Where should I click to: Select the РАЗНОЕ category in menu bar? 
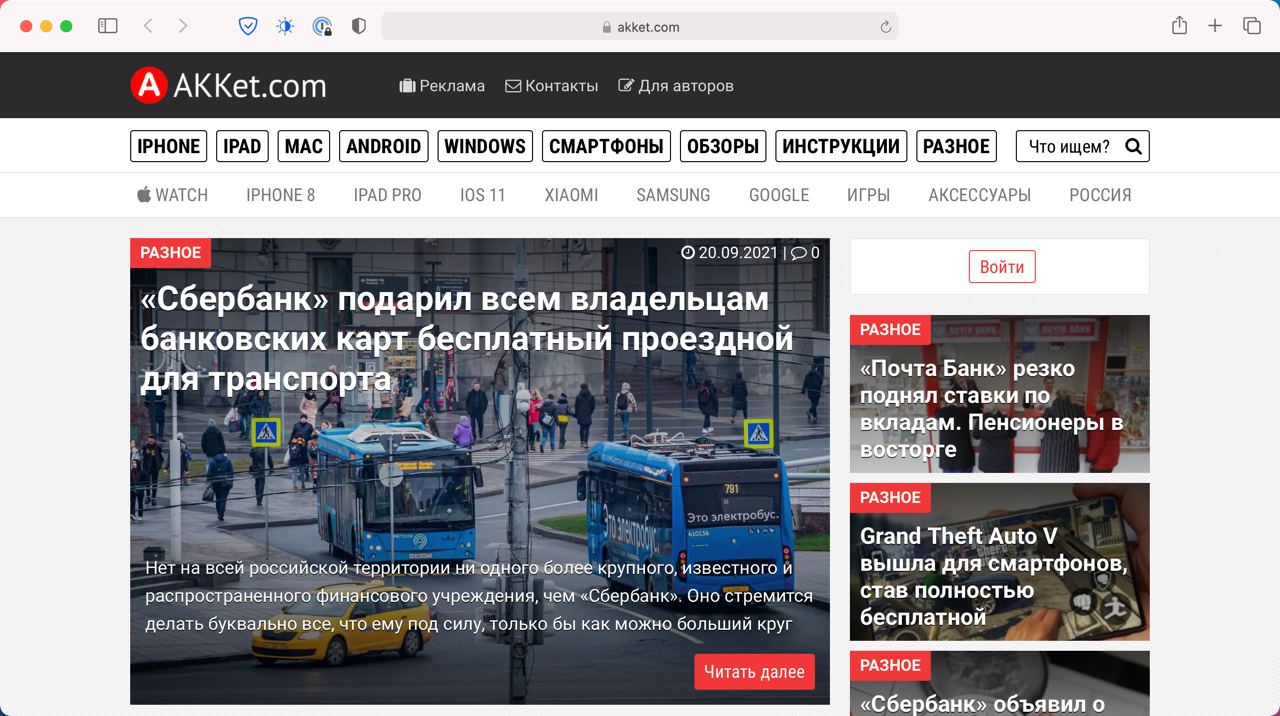point(956,146)
